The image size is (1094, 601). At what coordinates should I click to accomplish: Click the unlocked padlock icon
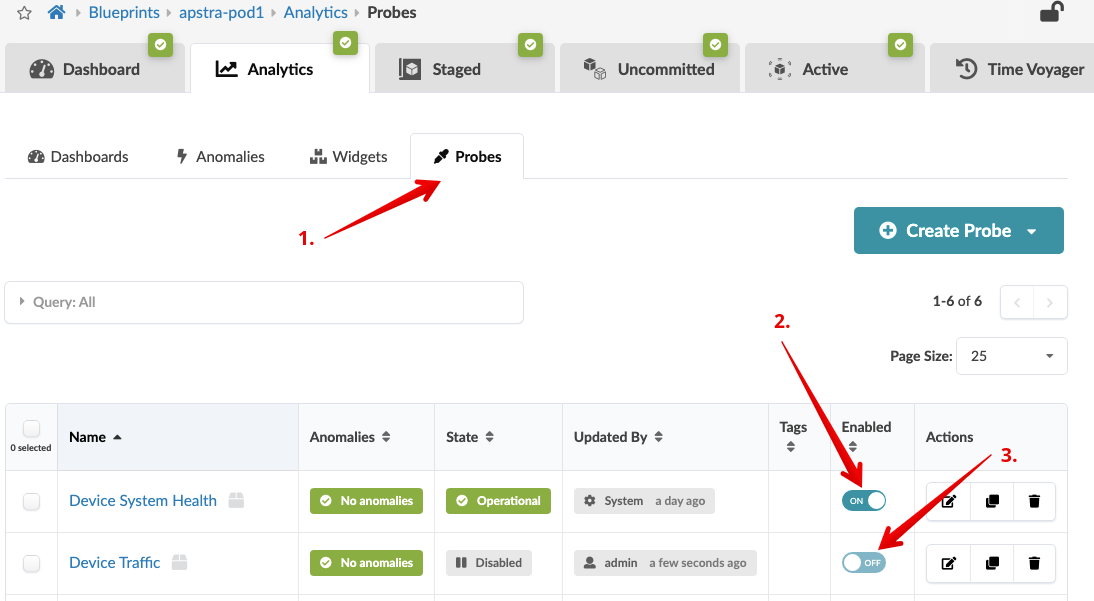[x=1051, y=12]
